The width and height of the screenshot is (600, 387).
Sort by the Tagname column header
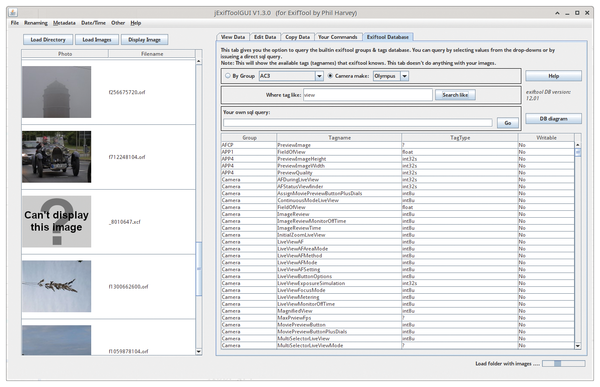tap(339, 137)
